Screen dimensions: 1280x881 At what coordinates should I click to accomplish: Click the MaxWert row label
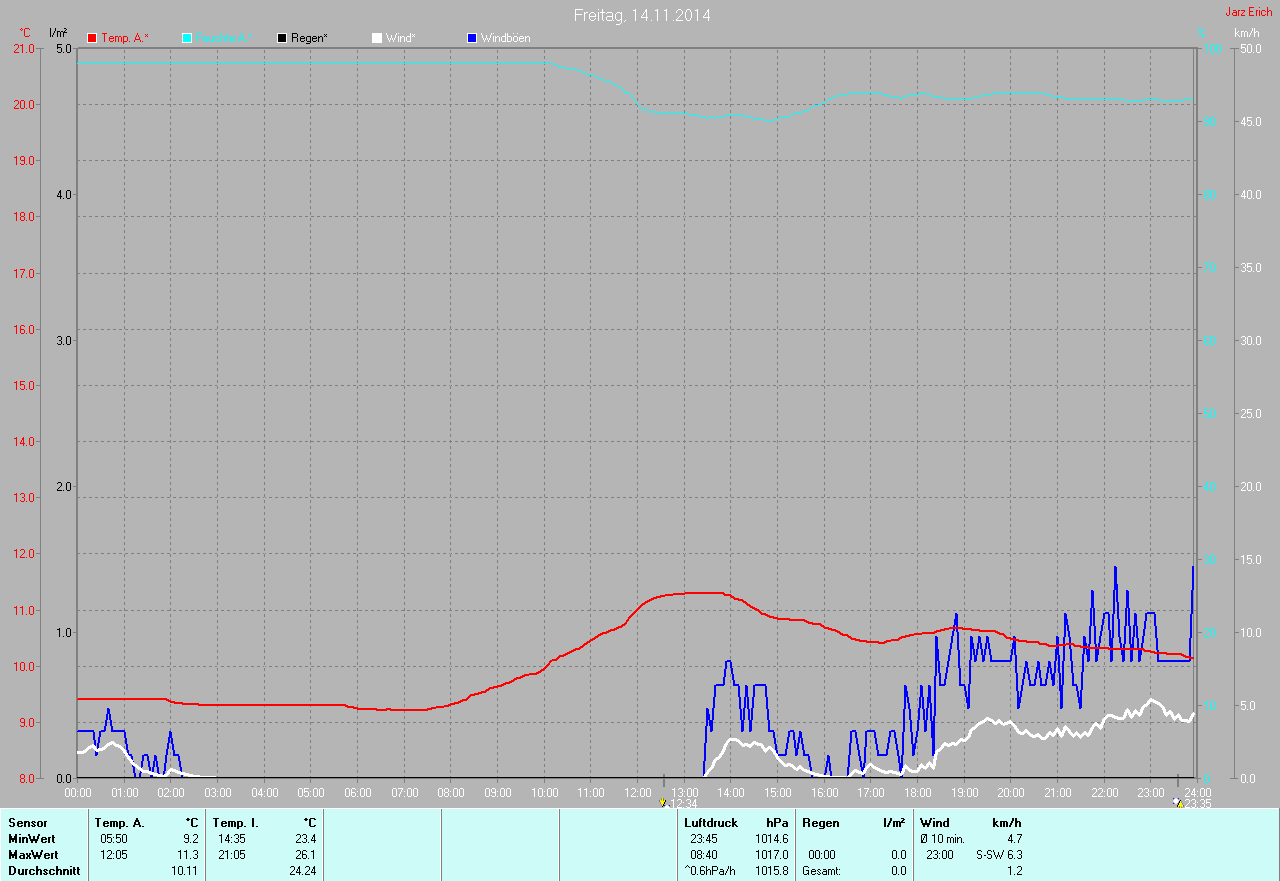[33, 855]
